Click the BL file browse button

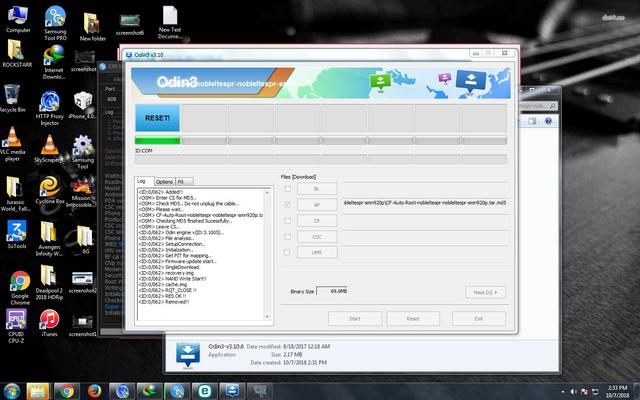317,189
